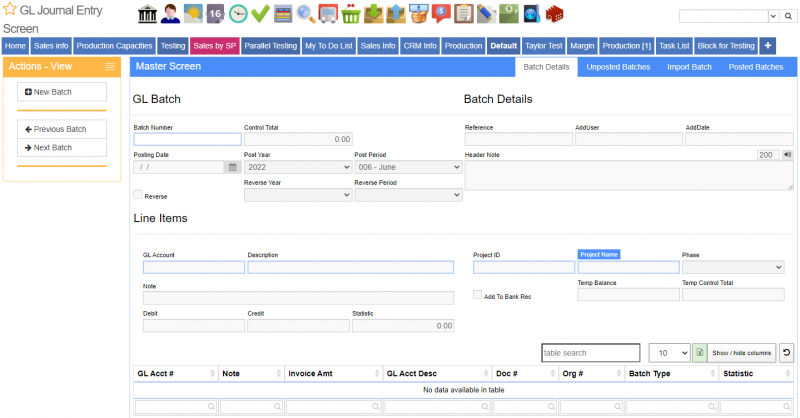
Task: Click the speaker icon beside Header Note
Action: pyautogui.click(x=787, y=155)
